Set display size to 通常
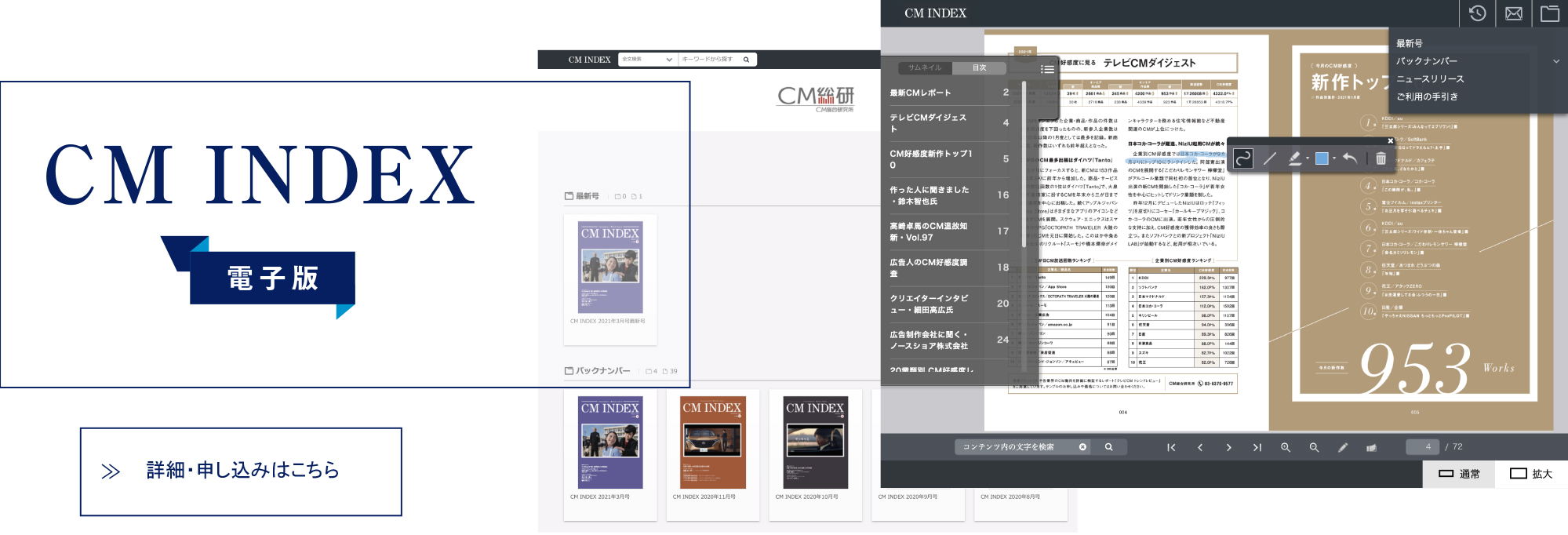The height and width of the screenshot is (535, 1568). tap(1459, 474)
